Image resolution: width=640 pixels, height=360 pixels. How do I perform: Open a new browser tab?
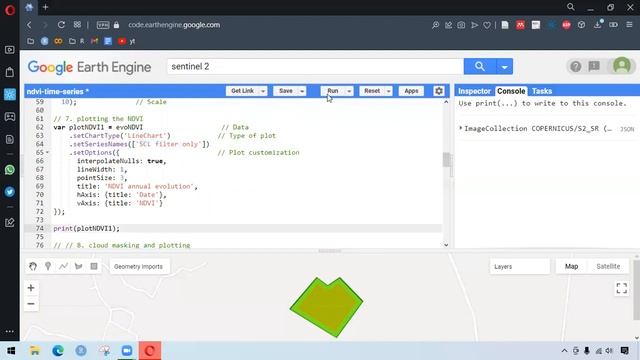point(45,7)
